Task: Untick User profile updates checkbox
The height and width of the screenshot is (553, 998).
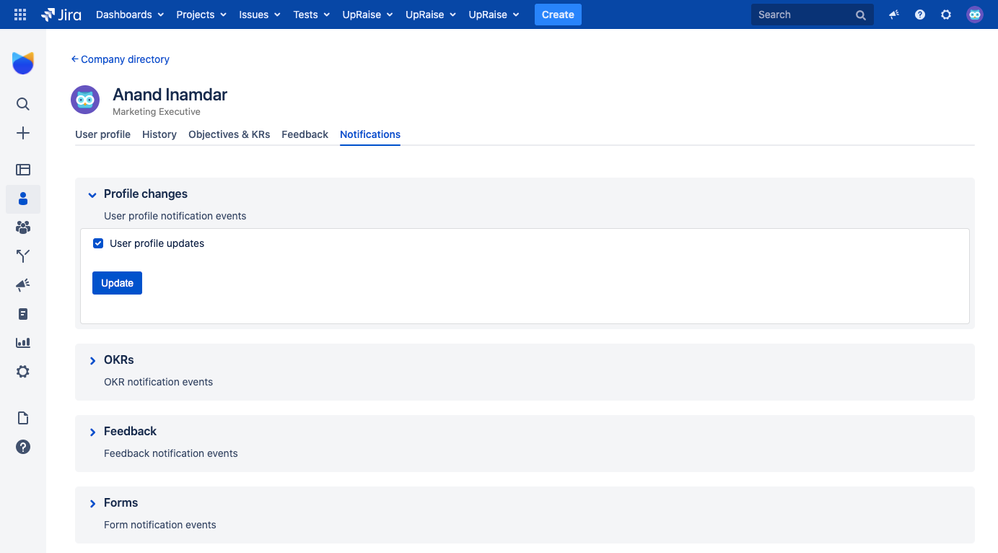Action: click(98, 243)
